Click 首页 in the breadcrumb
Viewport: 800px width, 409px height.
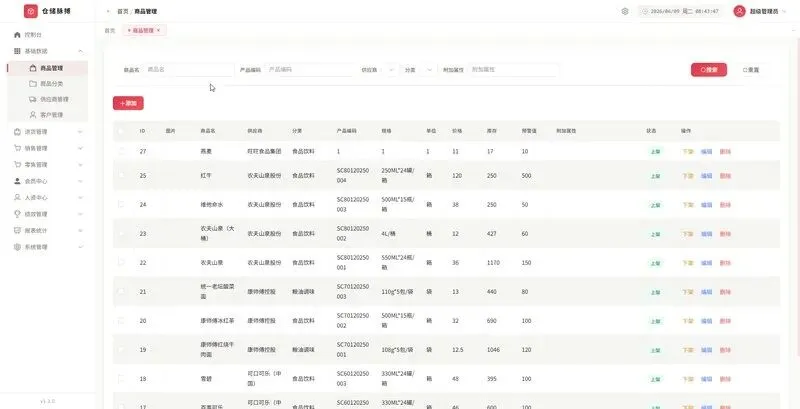[122, 11]
